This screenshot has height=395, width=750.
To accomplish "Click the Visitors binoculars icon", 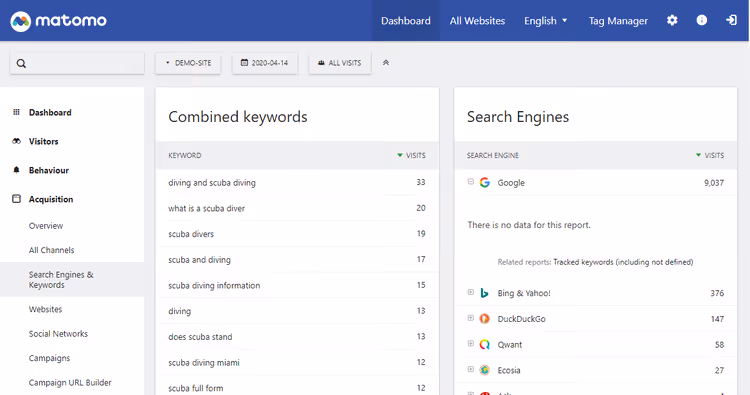I will point(16,141).
